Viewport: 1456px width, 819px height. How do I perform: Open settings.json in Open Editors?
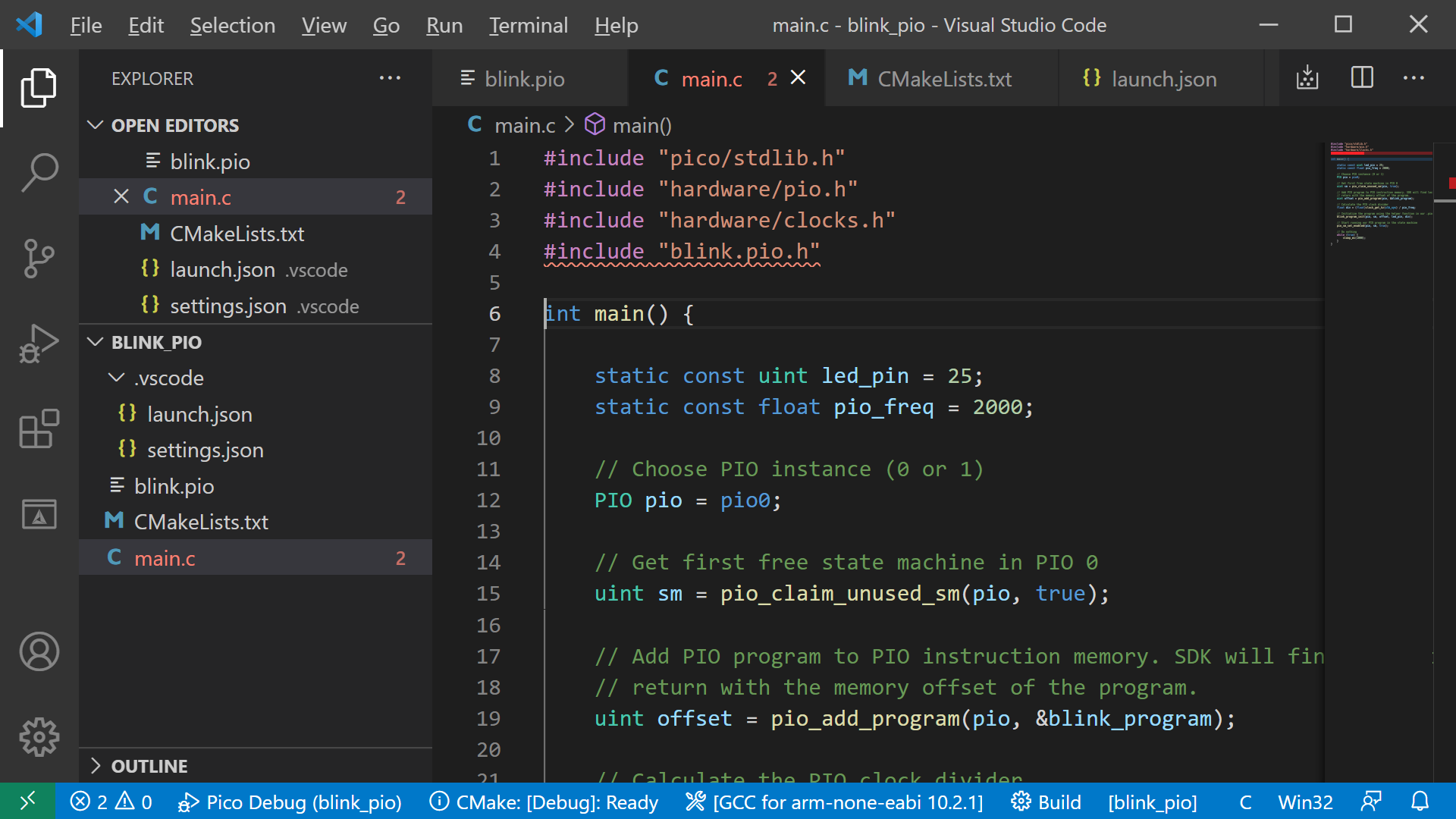tap(256, 306)
